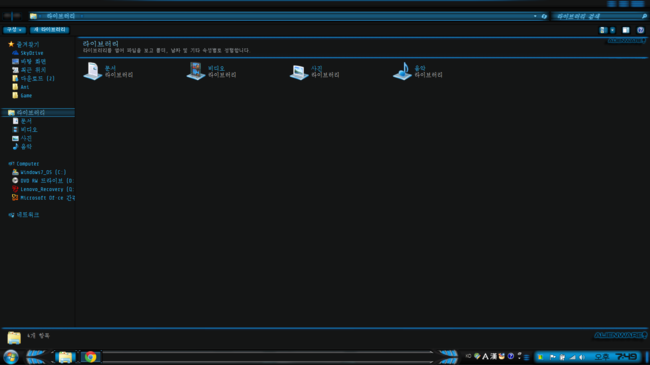Screen dimensions: 650x365
Task: Toggle the preview pane button
Action: point(626,30)
